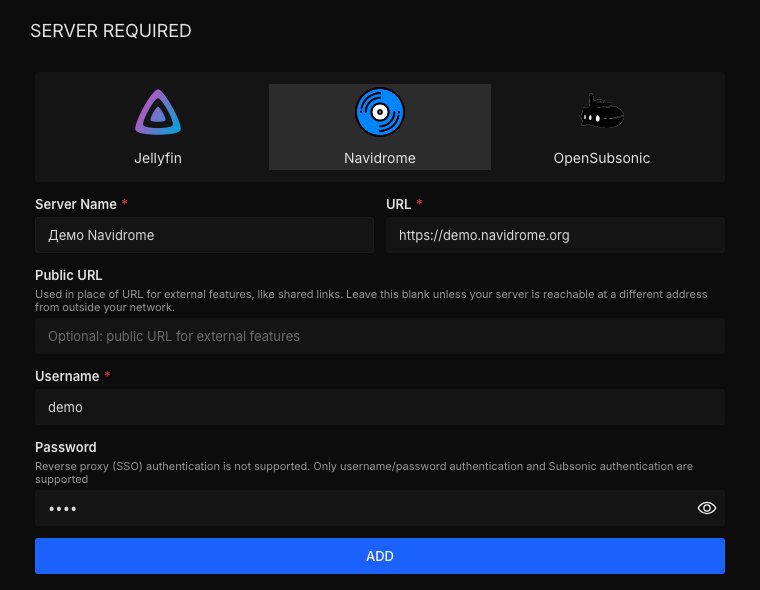This screenshot has height=590, width=760.
Task: Click the Navidrome vinyl disc icon
Action: (380, 112)
